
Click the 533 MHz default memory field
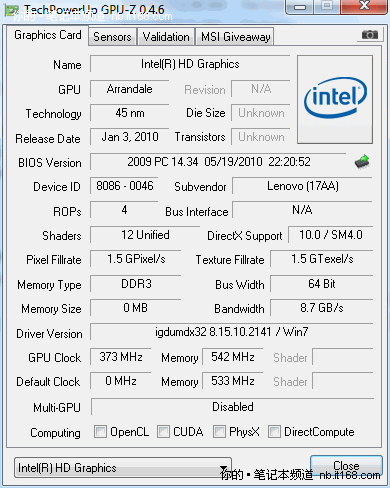click(233, 381)
